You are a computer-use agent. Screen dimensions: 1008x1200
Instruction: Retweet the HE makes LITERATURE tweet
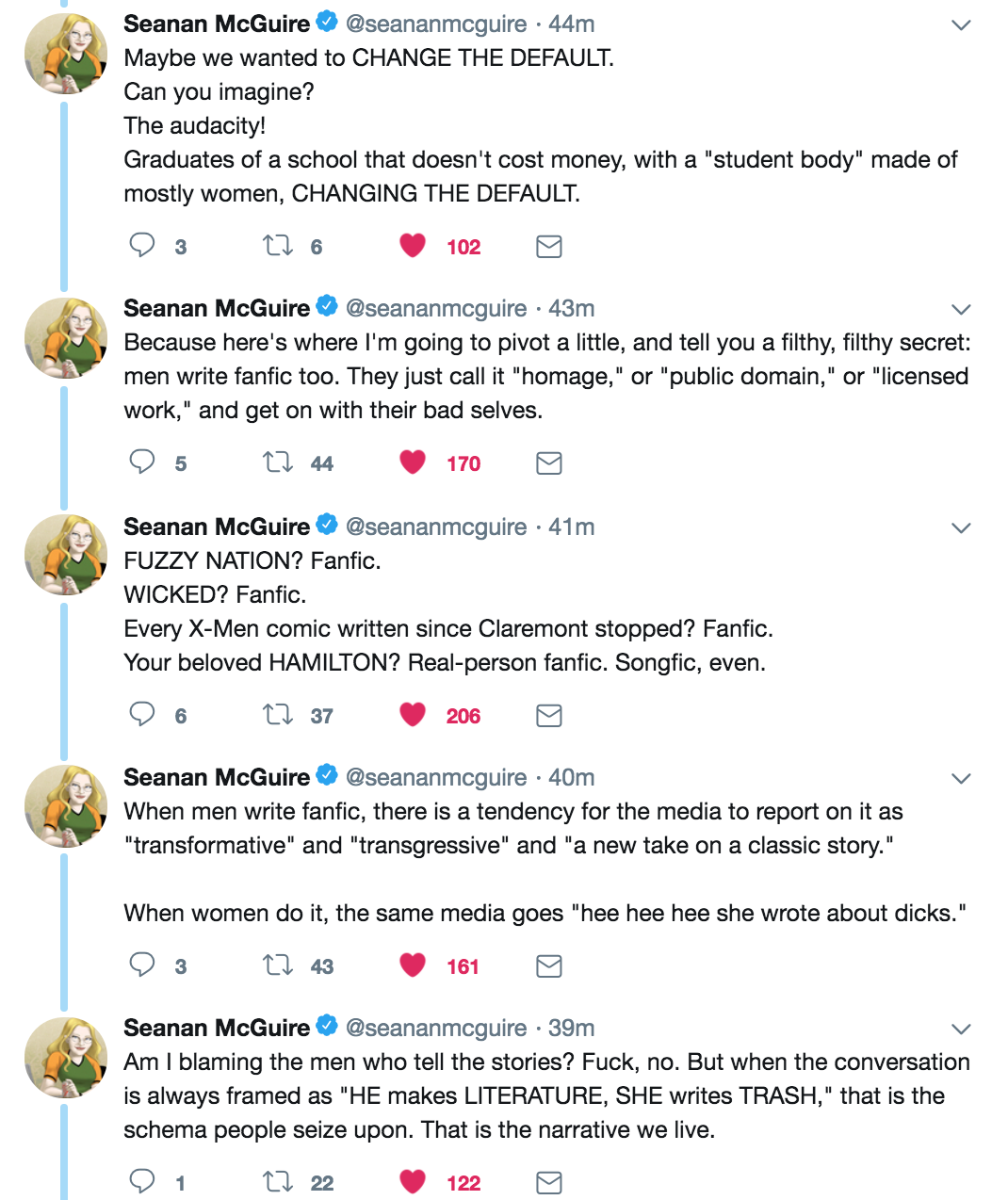point(278,1182)
